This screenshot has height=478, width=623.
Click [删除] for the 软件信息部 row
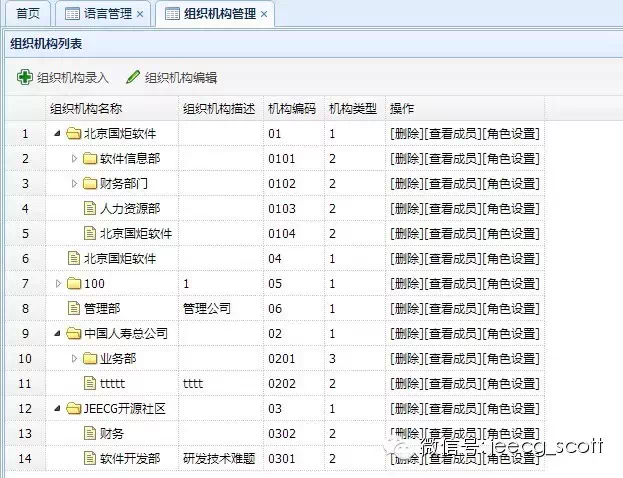[x=407, y=159]
